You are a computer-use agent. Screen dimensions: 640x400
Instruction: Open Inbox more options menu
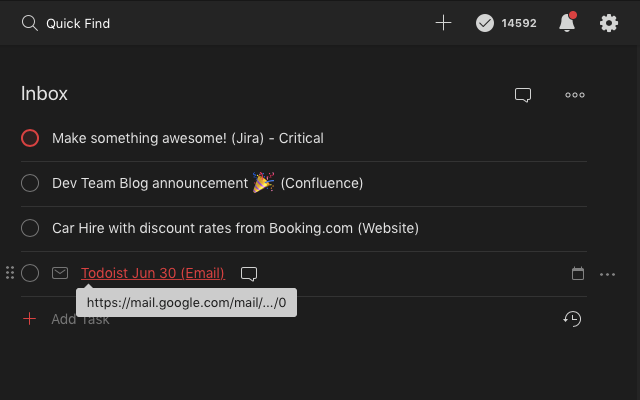tap(575, 95)
